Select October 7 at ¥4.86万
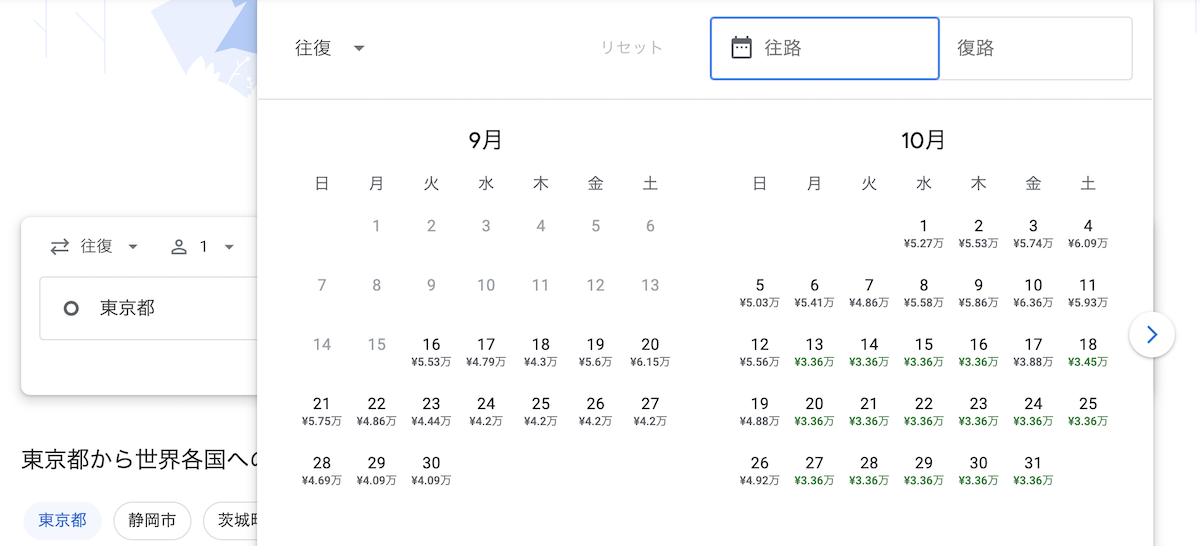1200x546 pixels. pyautogui.click(x=869, y=292)
